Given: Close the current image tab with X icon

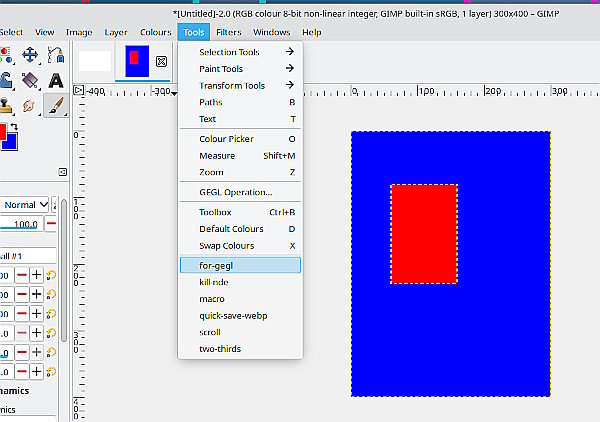Looking at the screenshot, I should (161, 61).
